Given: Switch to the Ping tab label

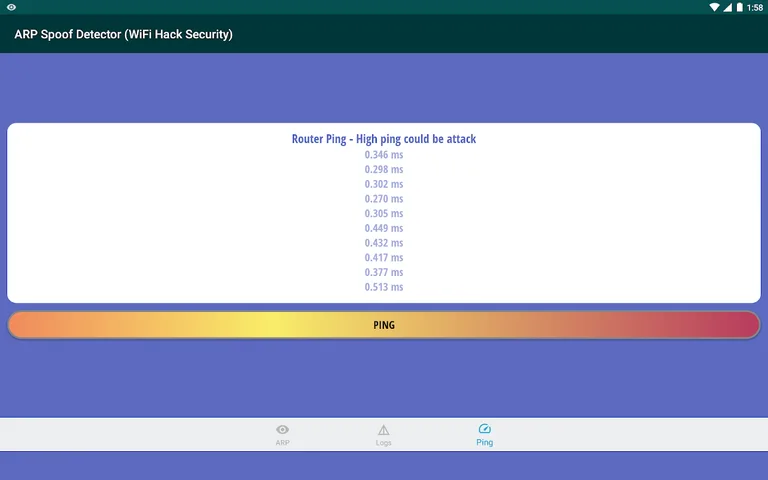Looking at the screenshot, I should [x=484, y=442].
